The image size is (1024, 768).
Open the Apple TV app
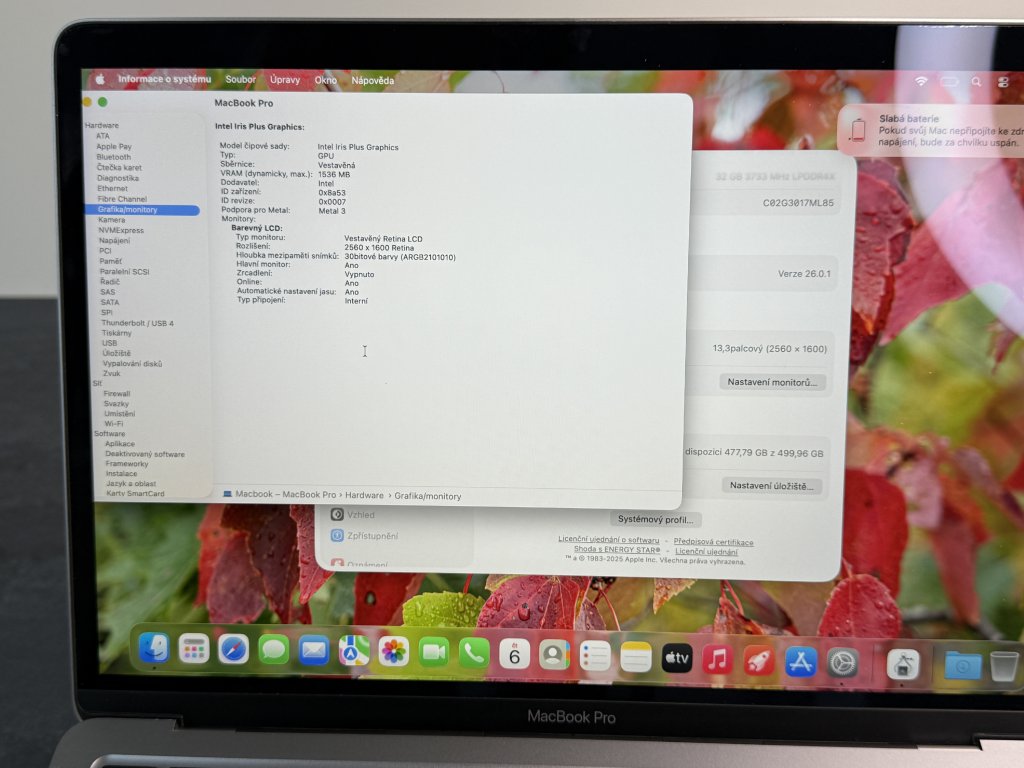pos(677,658)
